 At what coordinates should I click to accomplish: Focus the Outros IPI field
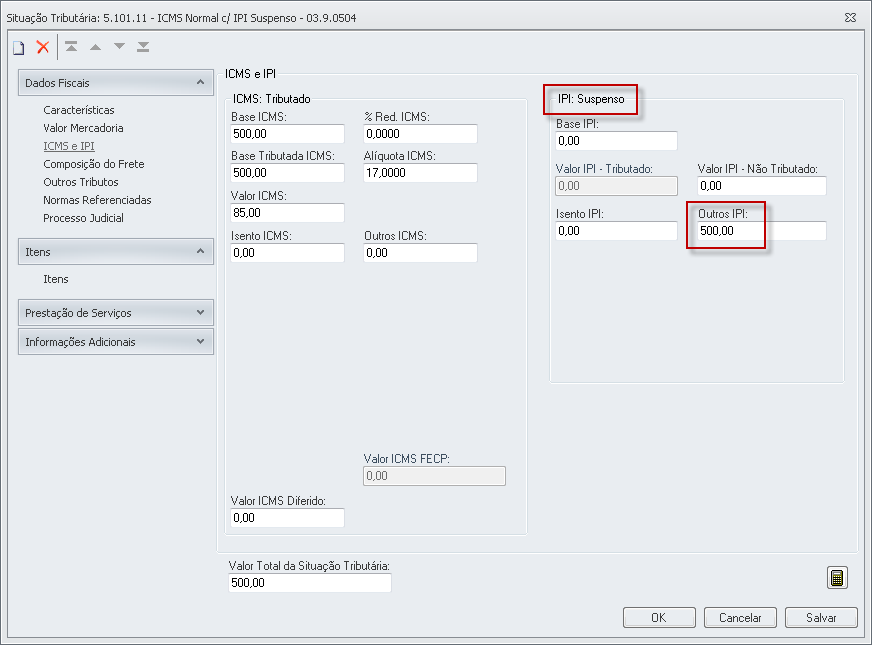762,231
